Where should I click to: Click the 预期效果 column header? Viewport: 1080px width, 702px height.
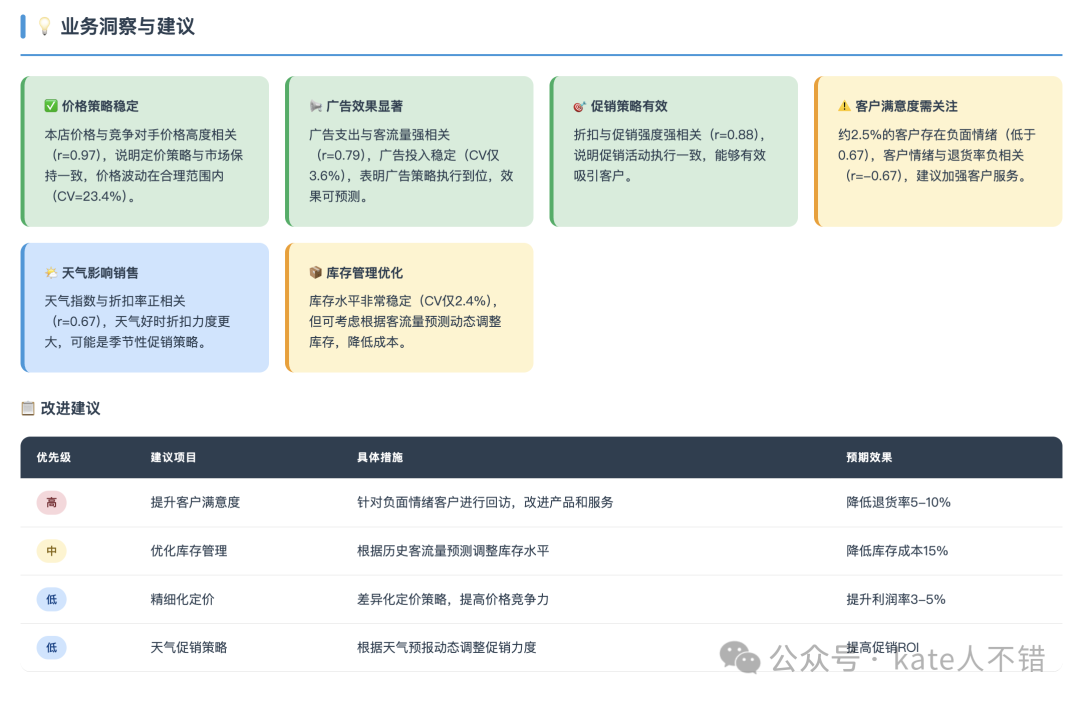[868, 457]
